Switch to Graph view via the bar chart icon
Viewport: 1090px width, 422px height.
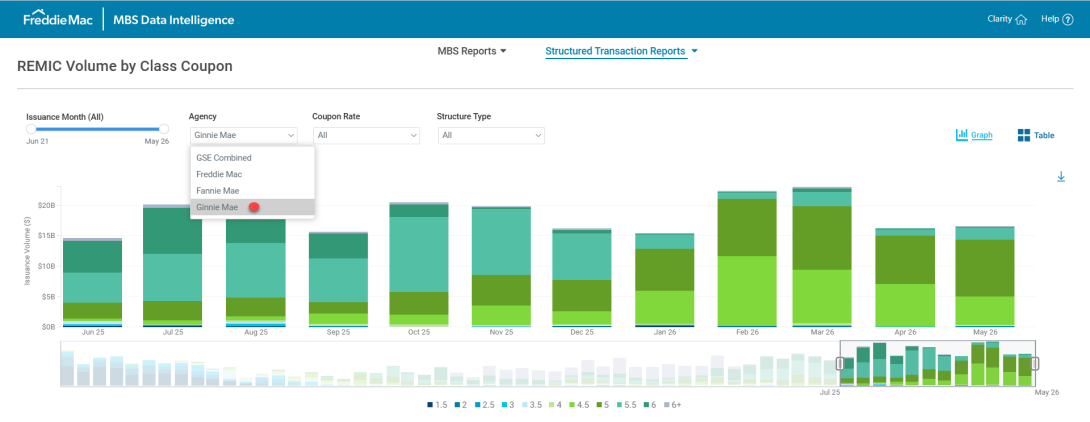963,134
